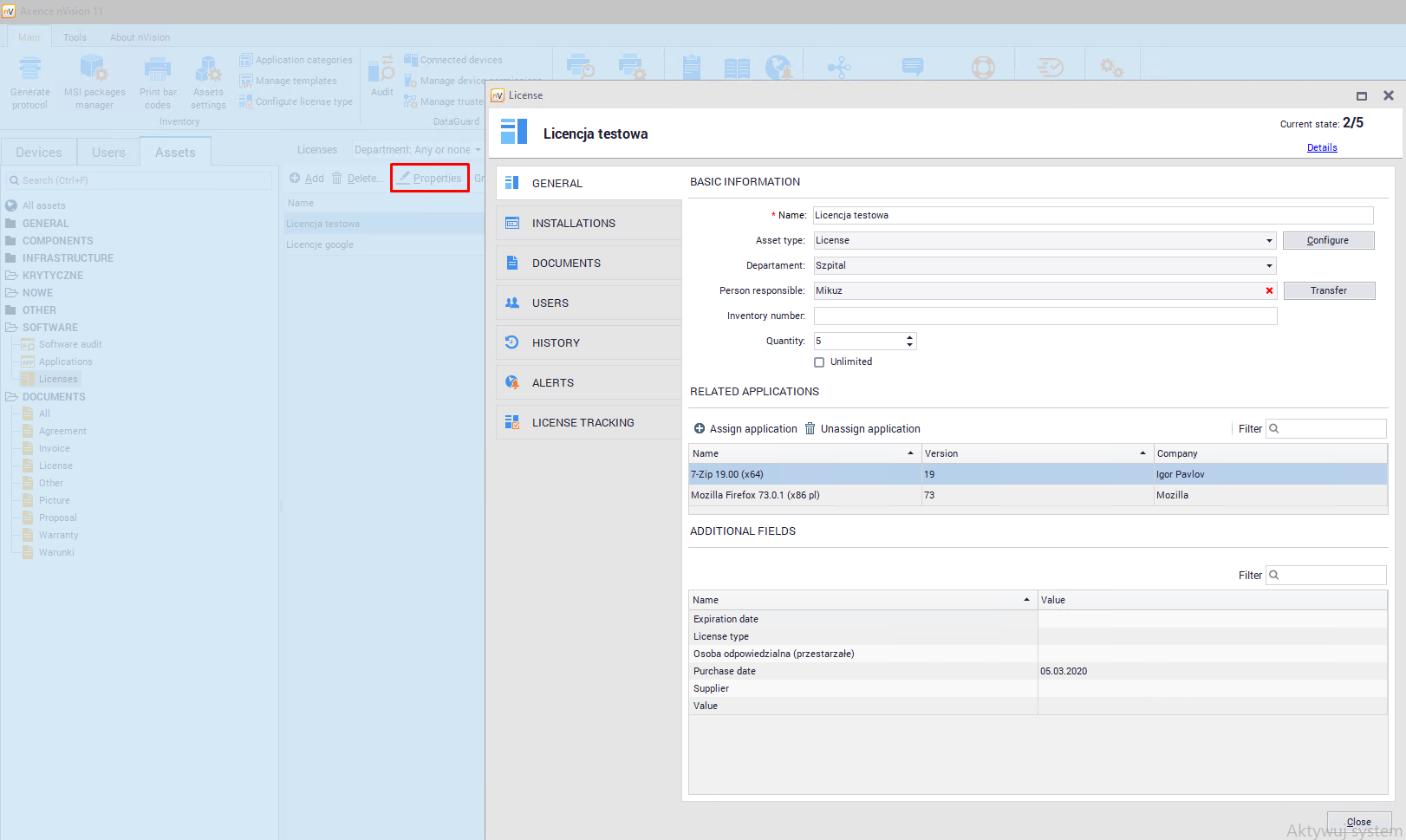The height and width of the screenshot is (840, 1406).
Task: Switch to the General tab
Action: pyautogui.click(x=557, y=183)
